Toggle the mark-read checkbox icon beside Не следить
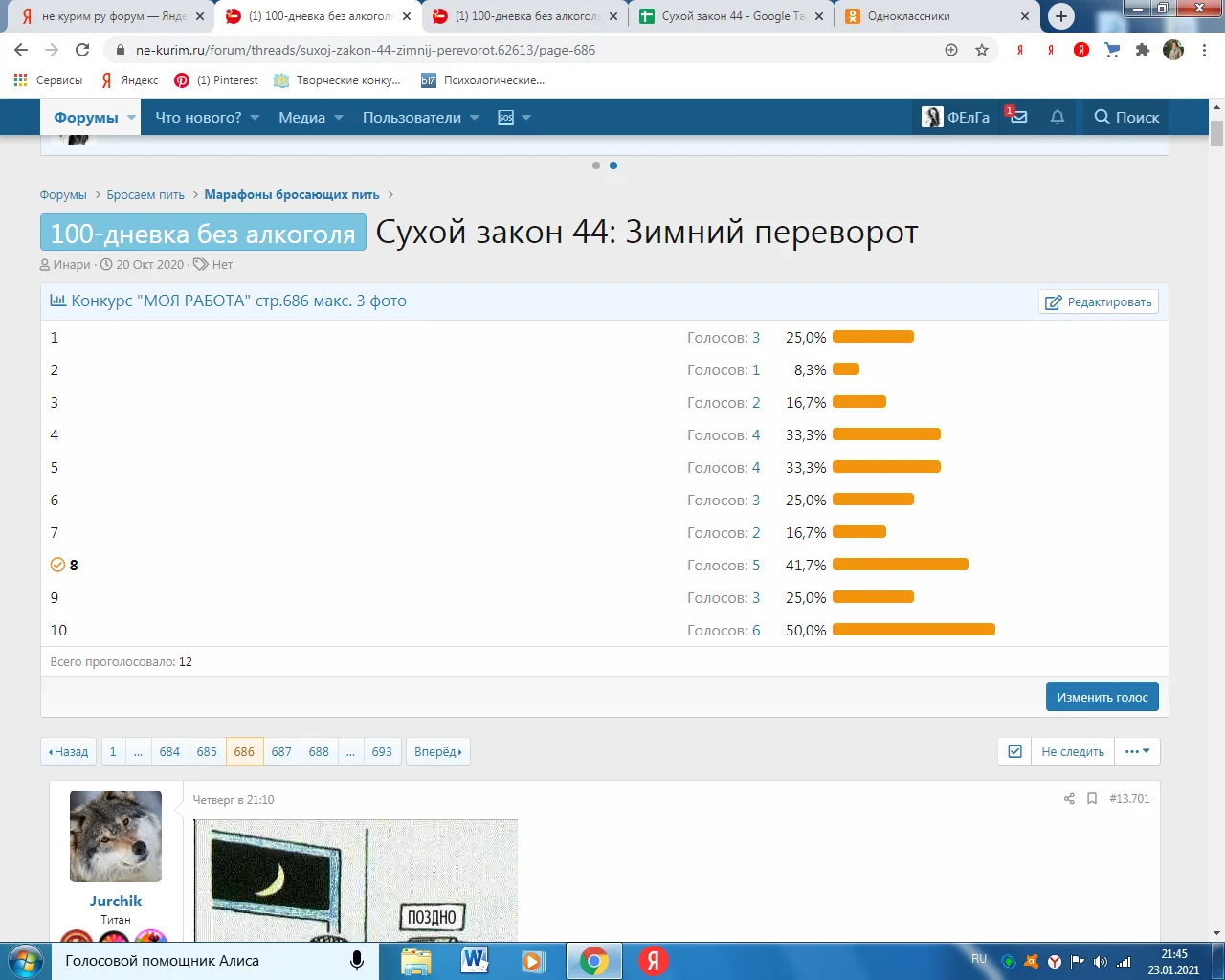The image size is (1225, 980). [1015, 751]
